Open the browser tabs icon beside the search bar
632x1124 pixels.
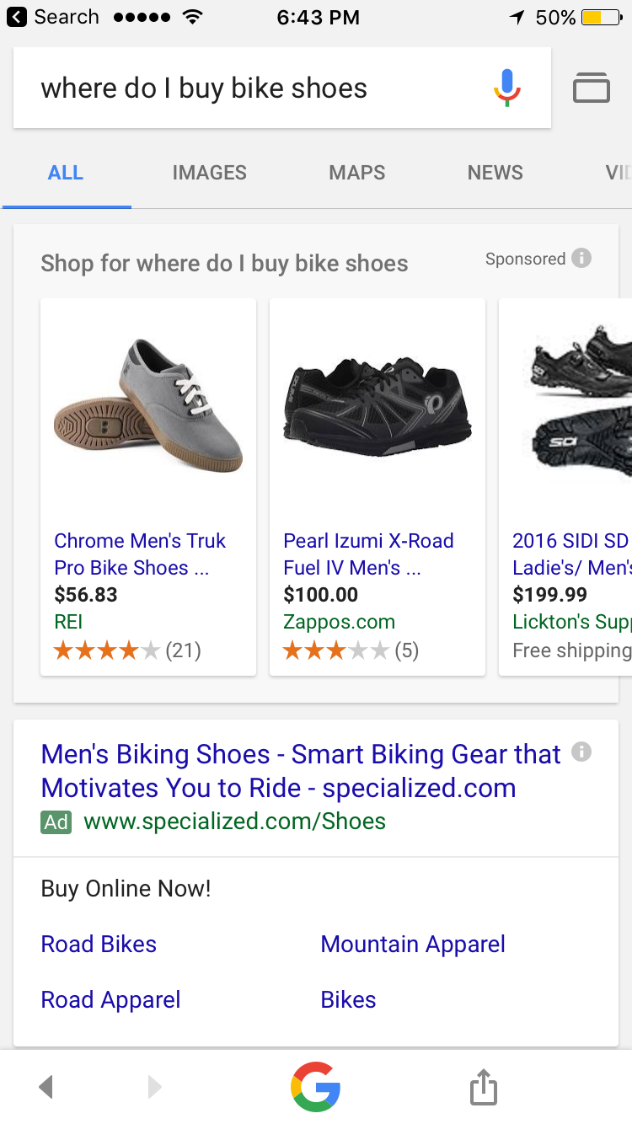point(591,87)
